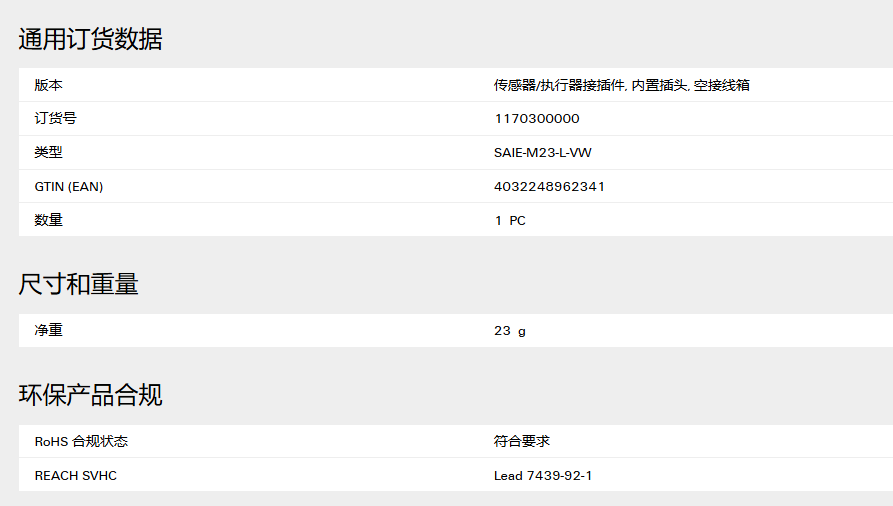Click the 版本 row label
Image resolution: width=893 pixels, height=506 pixels.
pyautogui.click(x=48, y=85)
